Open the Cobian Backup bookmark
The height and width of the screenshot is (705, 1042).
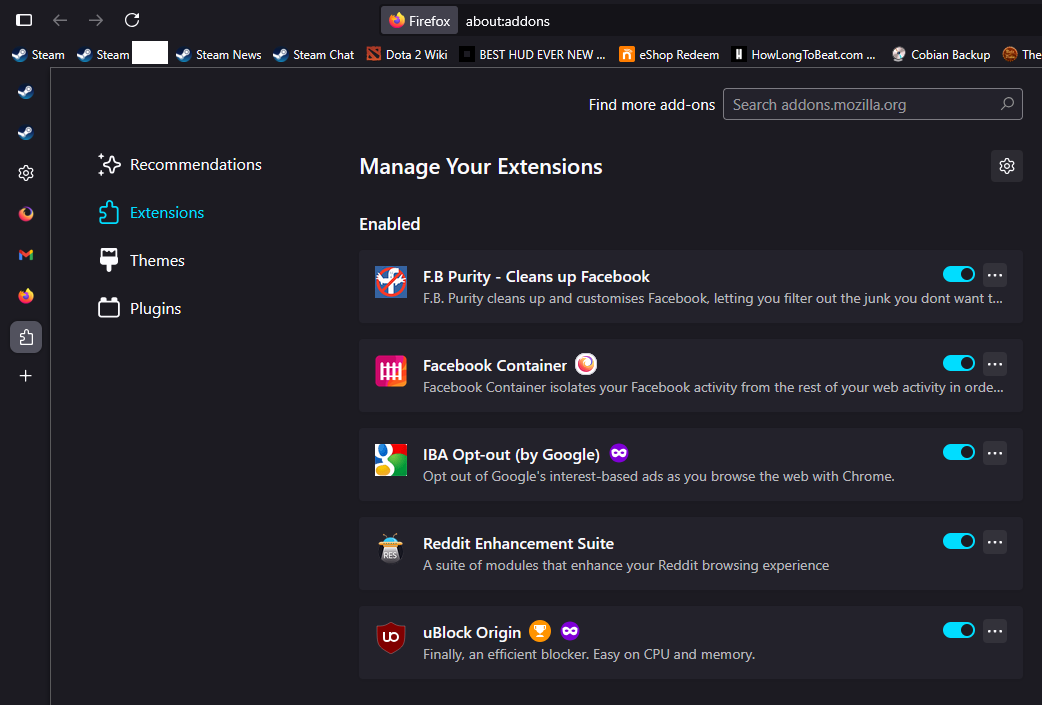[x=941, y=54]
